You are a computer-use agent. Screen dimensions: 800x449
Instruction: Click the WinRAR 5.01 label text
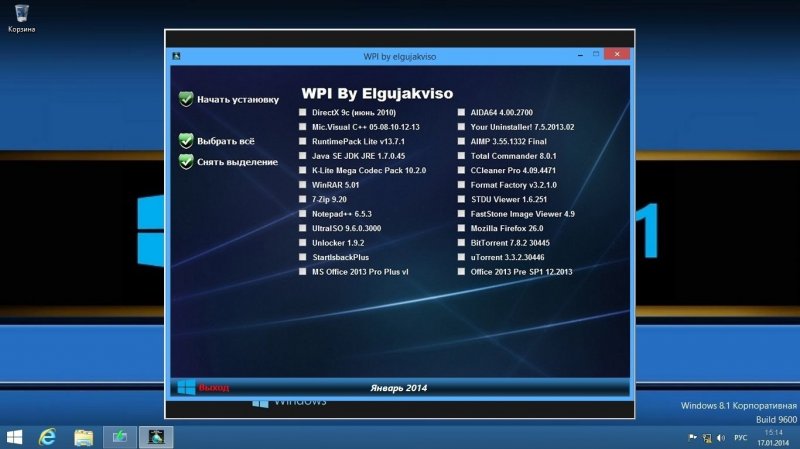pyautogui.click(x=335, y=185)
